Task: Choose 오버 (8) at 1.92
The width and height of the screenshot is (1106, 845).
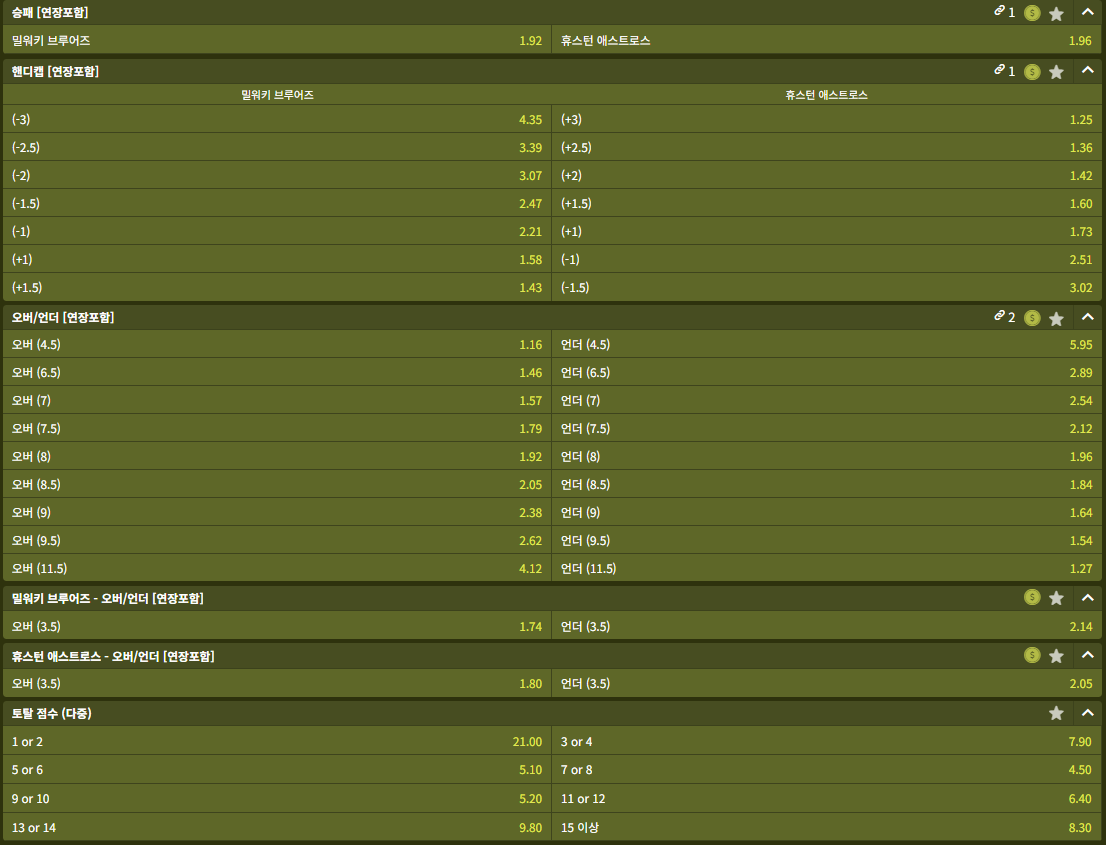Action: point(277,456)
